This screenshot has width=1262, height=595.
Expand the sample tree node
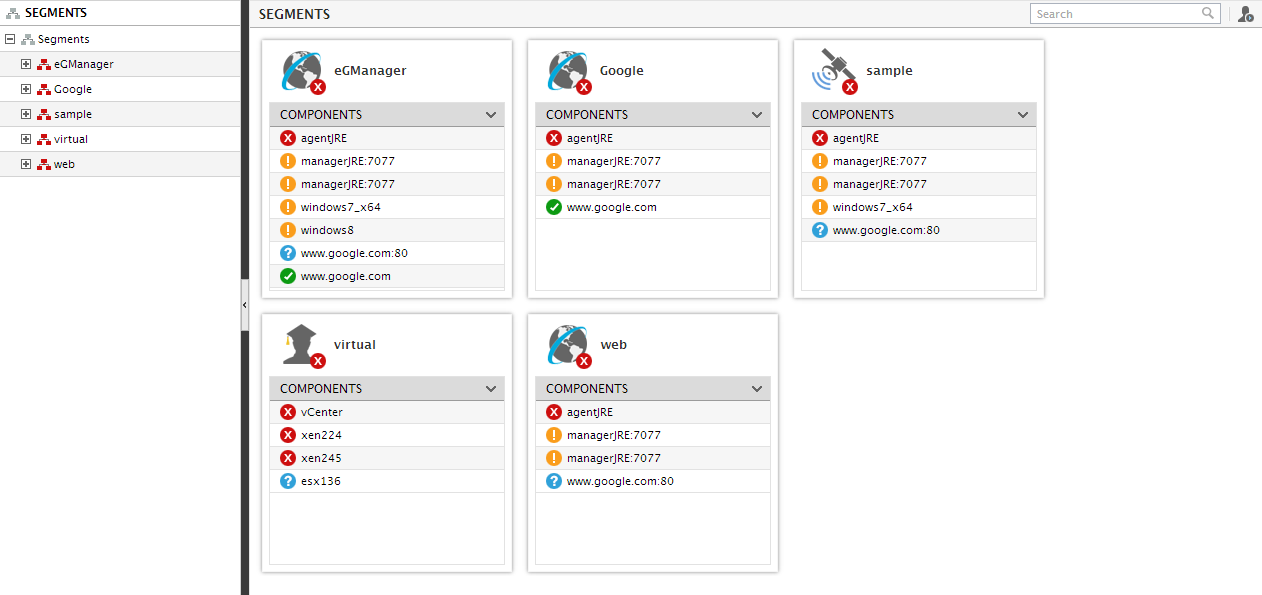(26, 114)
